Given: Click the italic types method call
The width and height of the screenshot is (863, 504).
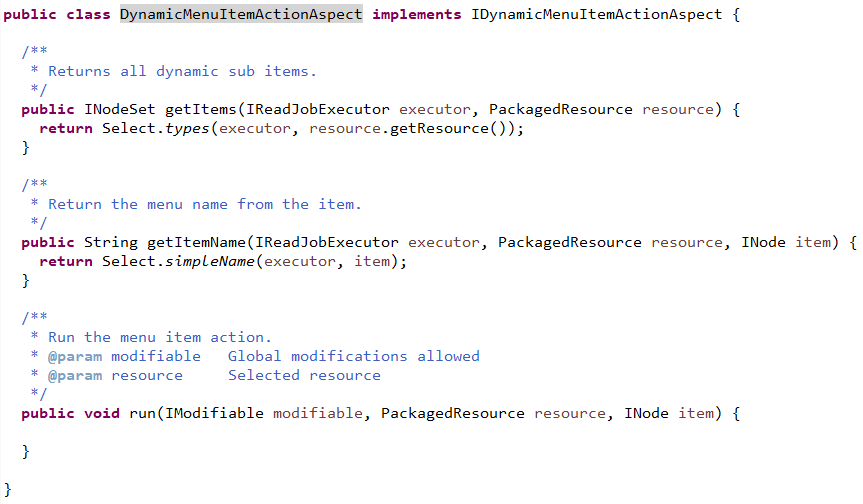Looking at the screenshot, I should (183, 129).
